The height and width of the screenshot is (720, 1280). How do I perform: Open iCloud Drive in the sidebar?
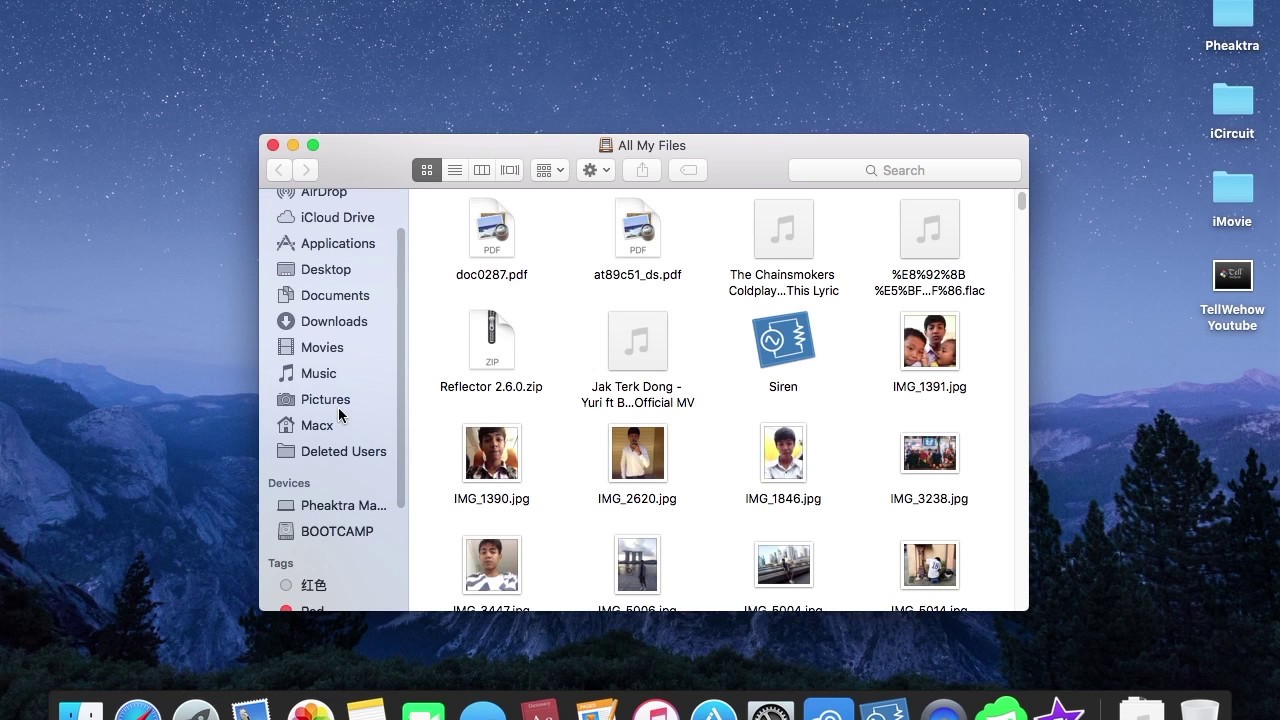pos(336,217)
